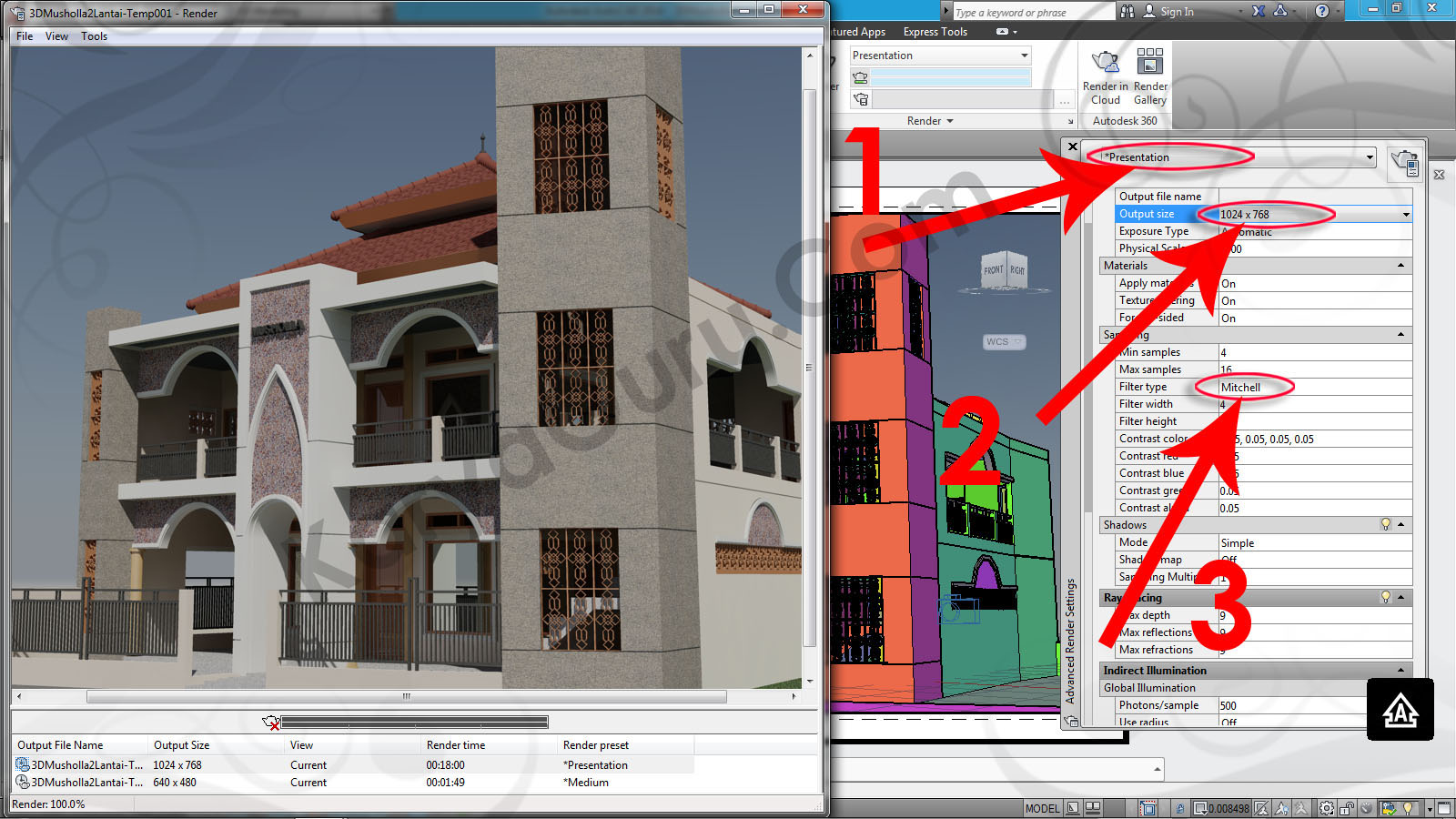Click the workspace switching gear icon
The height and width of the screenshot is (819, 1456).
(x=1327, y=808)
